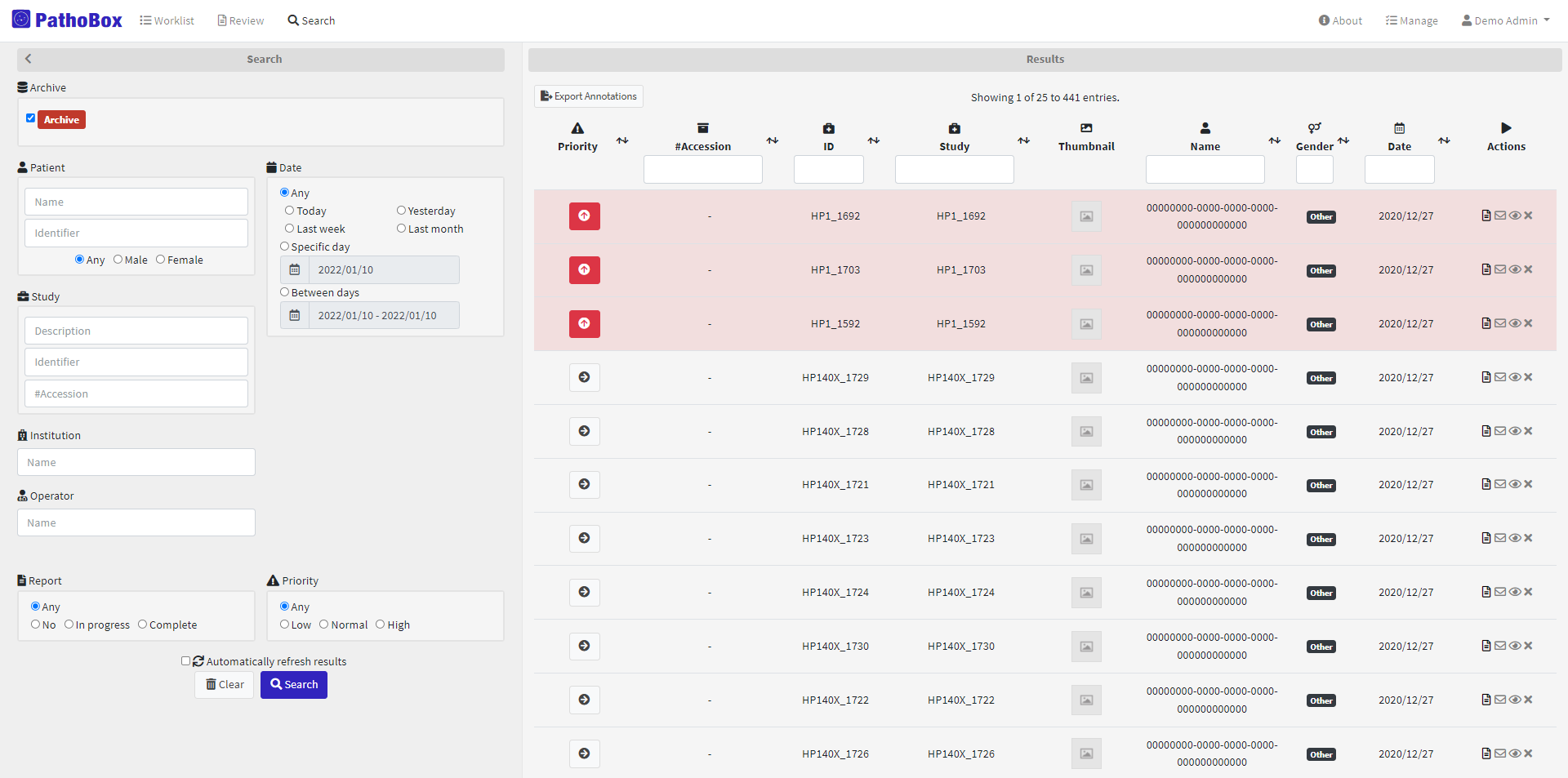Screen dimensions: 1568x778
Task: Click the X delete icon for HP1_1592
Action: pyautogui.click(x=1528, y=323)
